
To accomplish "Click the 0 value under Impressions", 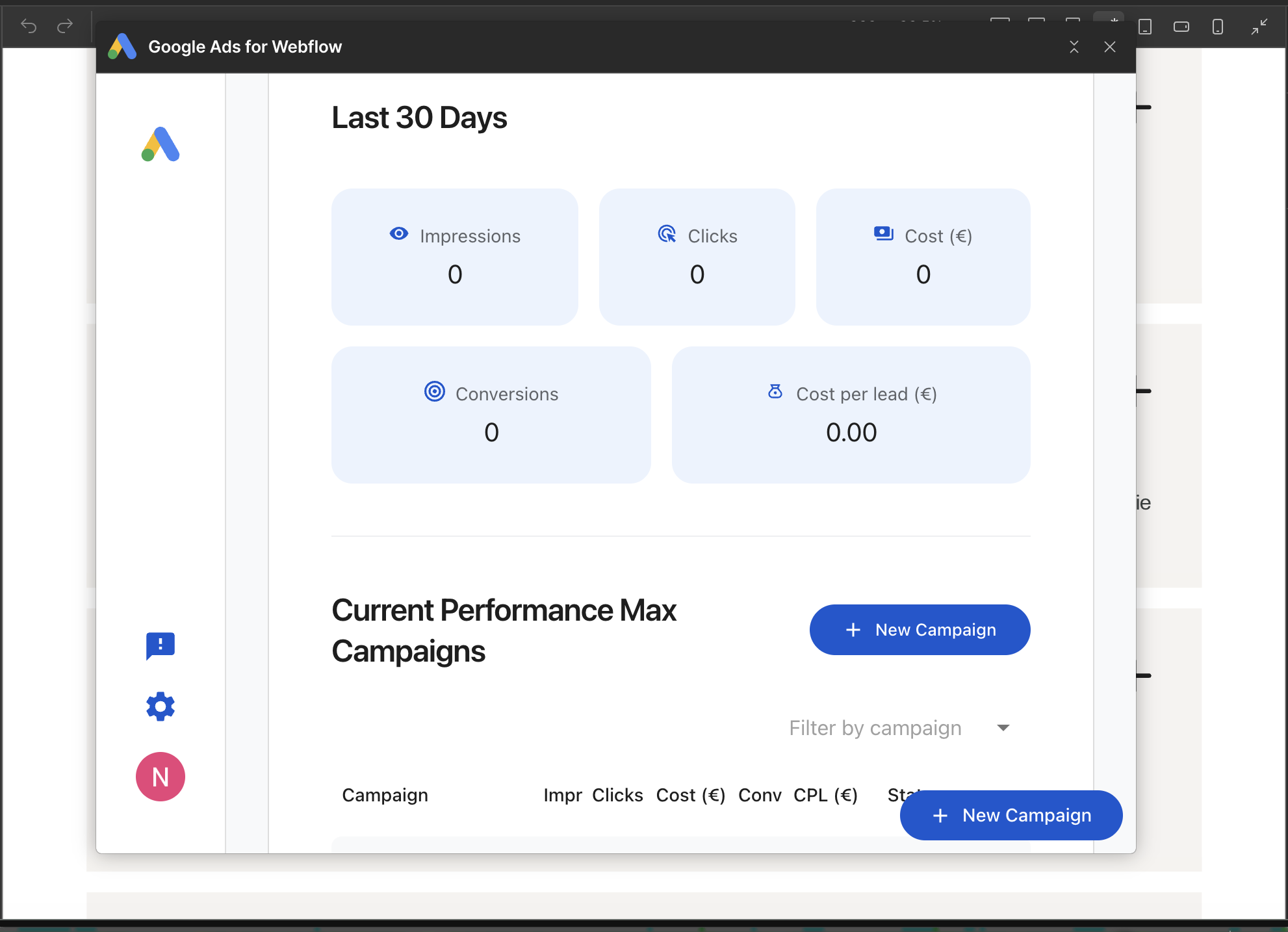I will click(x=455, y=274).
